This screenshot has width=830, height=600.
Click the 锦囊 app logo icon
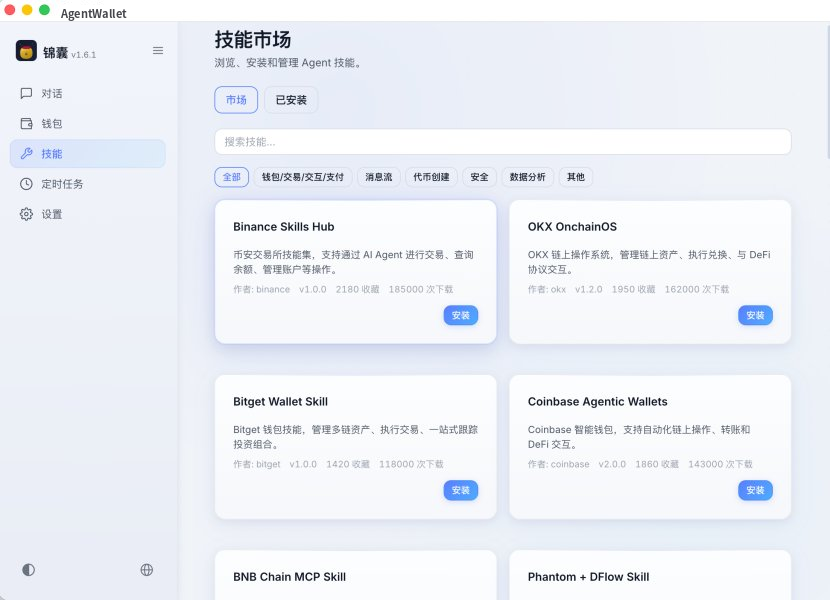tap(26, 51)
